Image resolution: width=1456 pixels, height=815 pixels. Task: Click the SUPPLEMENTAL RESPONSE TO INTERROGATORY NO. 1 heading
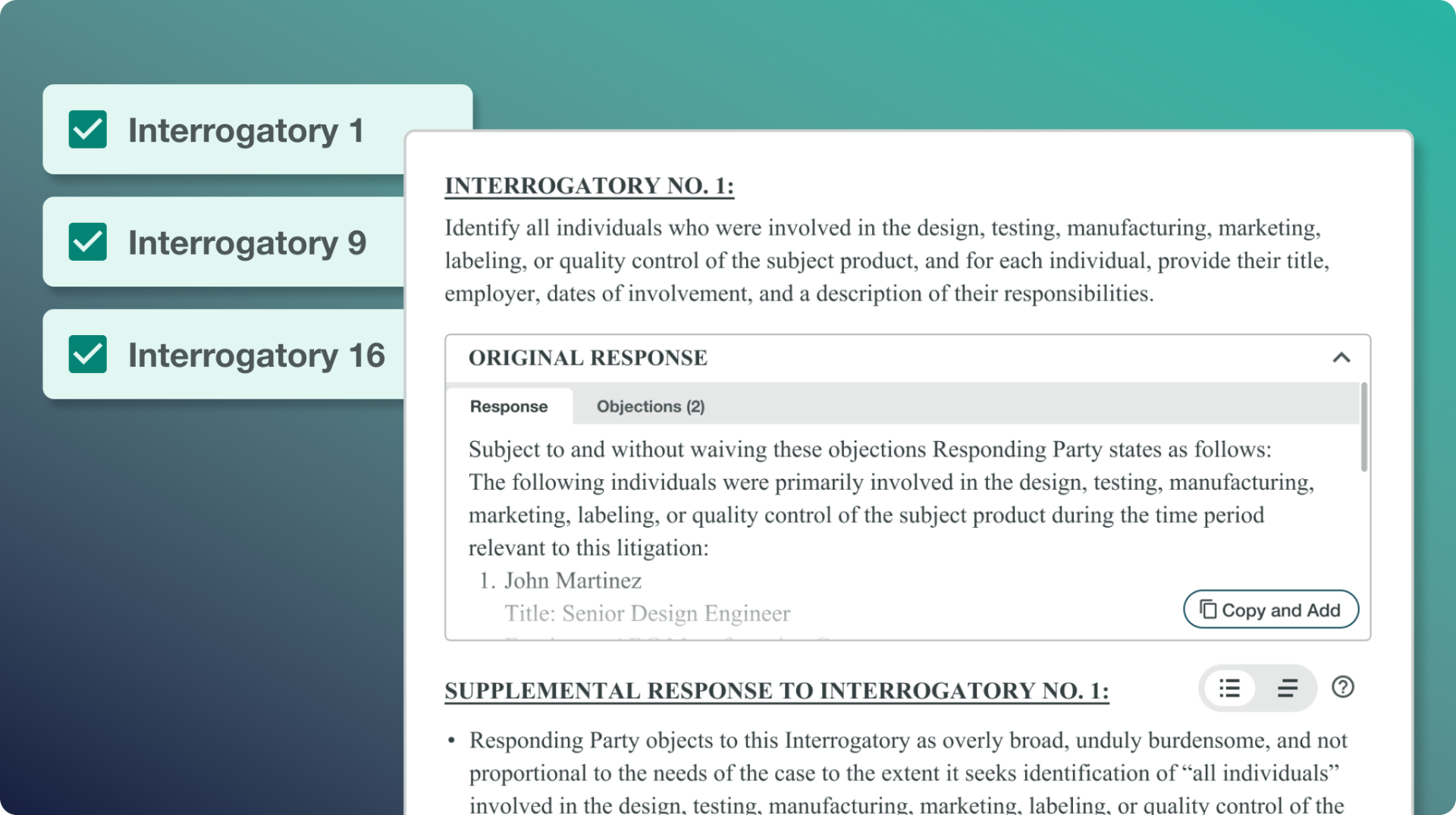point(776,691)
